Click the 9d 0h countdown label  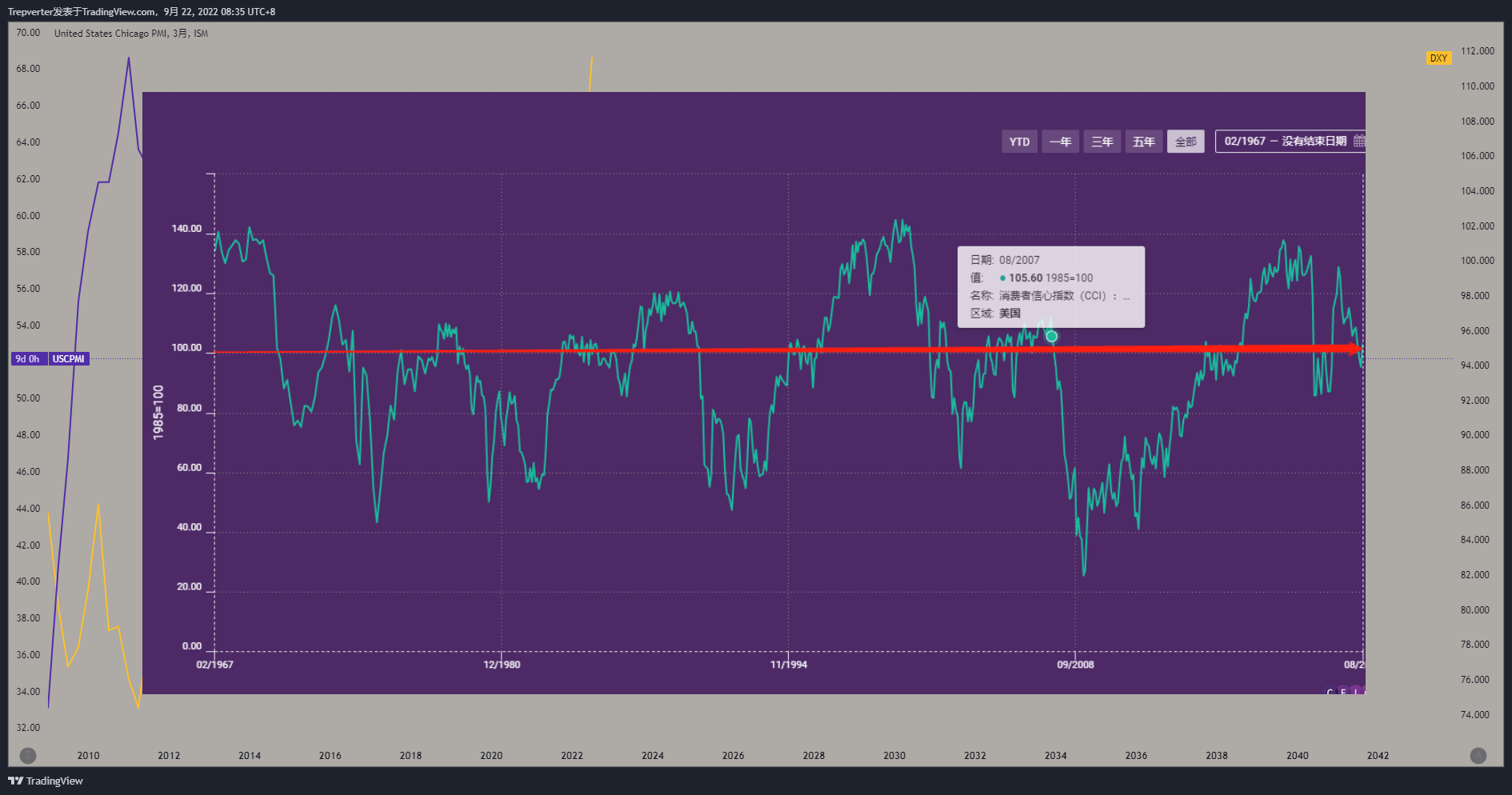point(28,359)
